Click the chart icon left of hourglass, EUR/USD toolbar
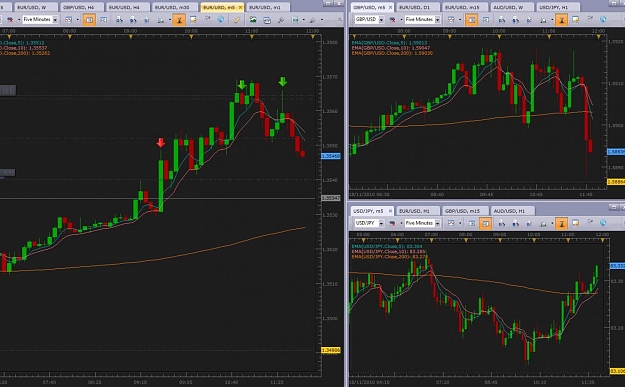The image size is (625, 387). pos(161,20)
